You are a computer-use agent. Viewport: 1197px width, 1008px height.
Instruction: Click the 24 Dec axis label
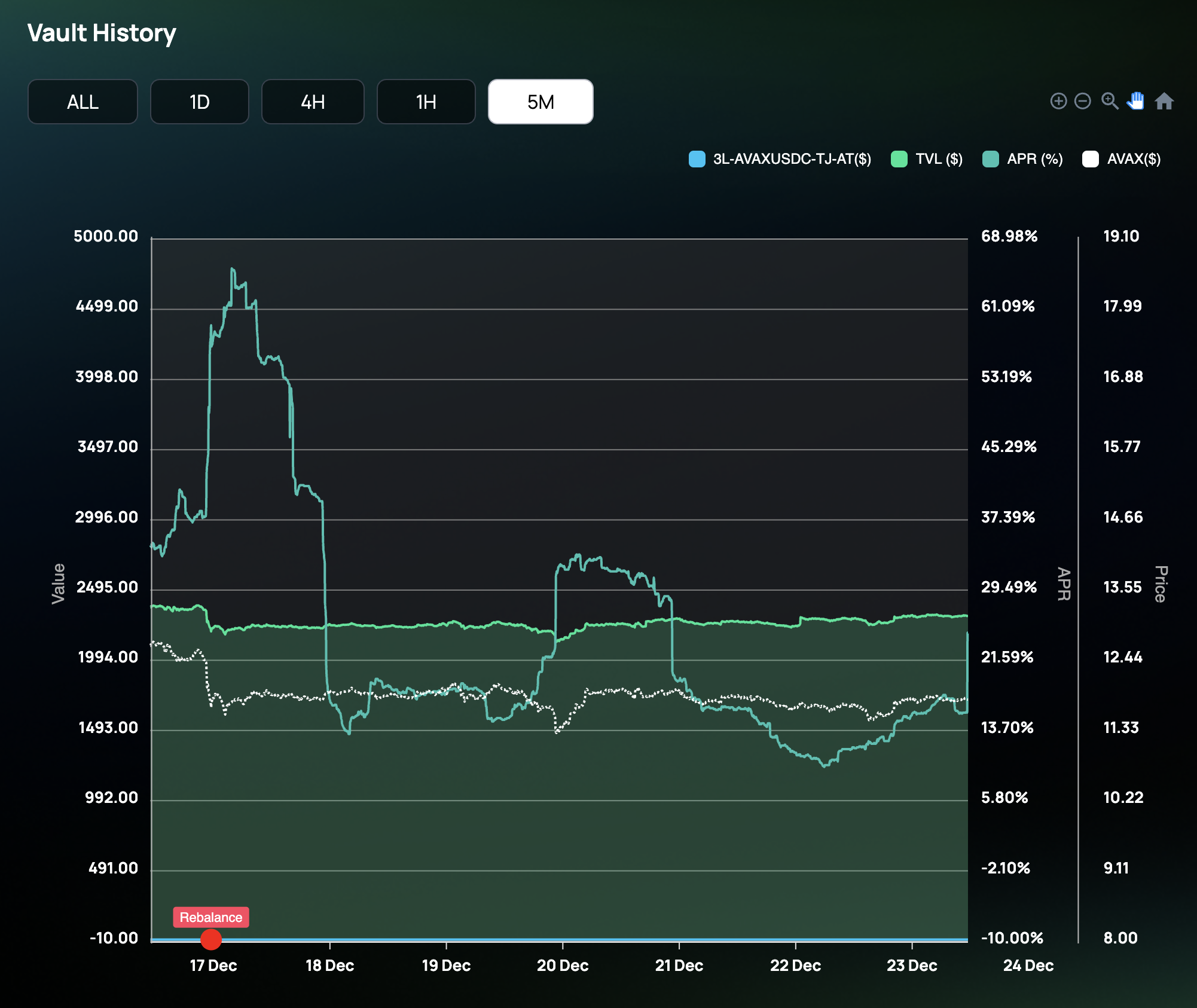pyautogui.click(x=1028, y=966)
